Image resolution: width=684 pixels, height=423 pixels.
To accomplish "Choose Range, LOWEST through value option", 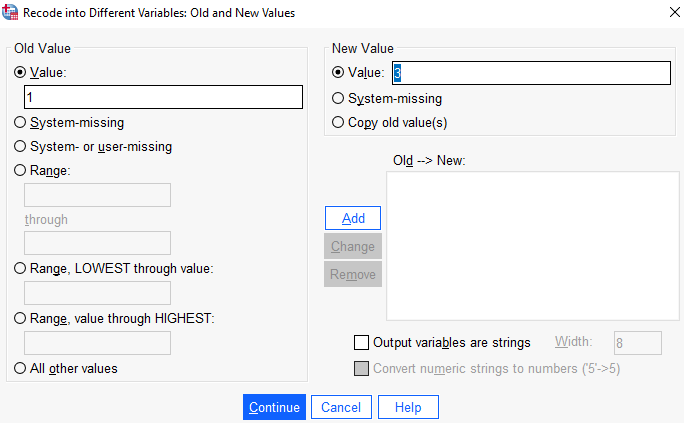I will click(x=20, y=268).
